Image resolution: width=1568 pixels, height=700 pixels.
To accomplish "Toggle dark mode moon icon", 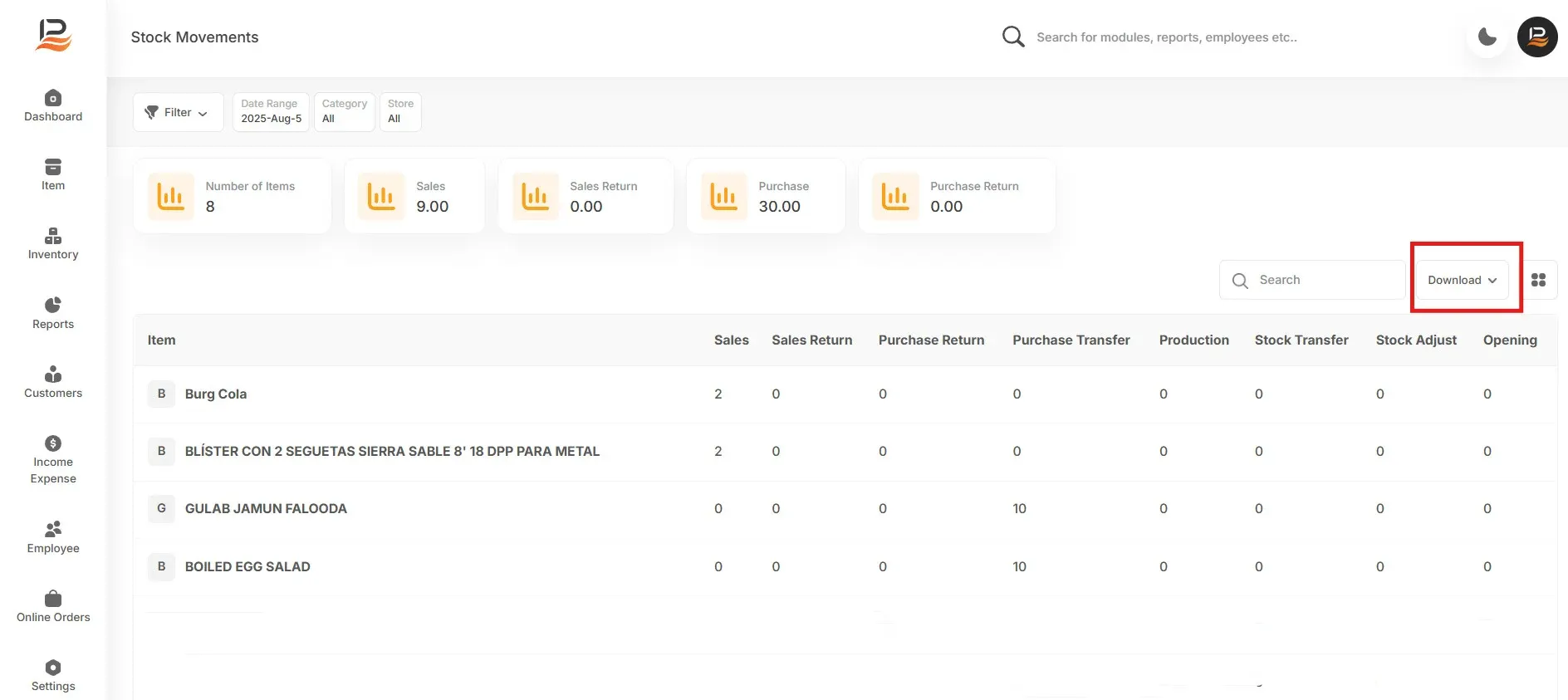I will tap(1487, 37).
